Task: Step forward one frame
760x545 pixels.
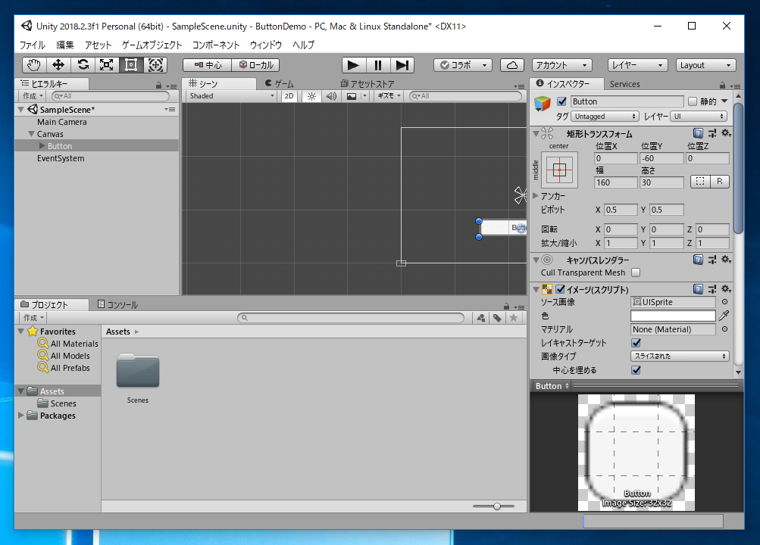Action: (x=402, y=65)
